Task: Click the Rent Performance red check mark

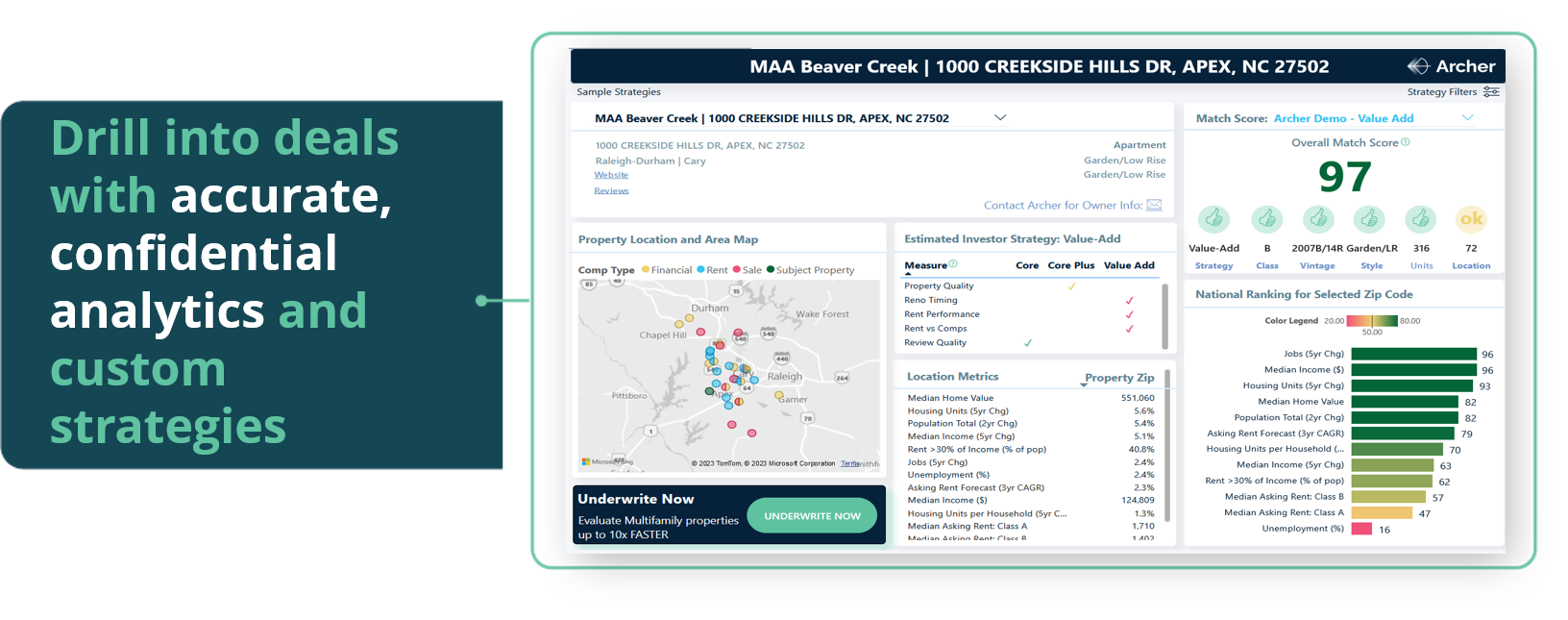Action: point(1129,314)
